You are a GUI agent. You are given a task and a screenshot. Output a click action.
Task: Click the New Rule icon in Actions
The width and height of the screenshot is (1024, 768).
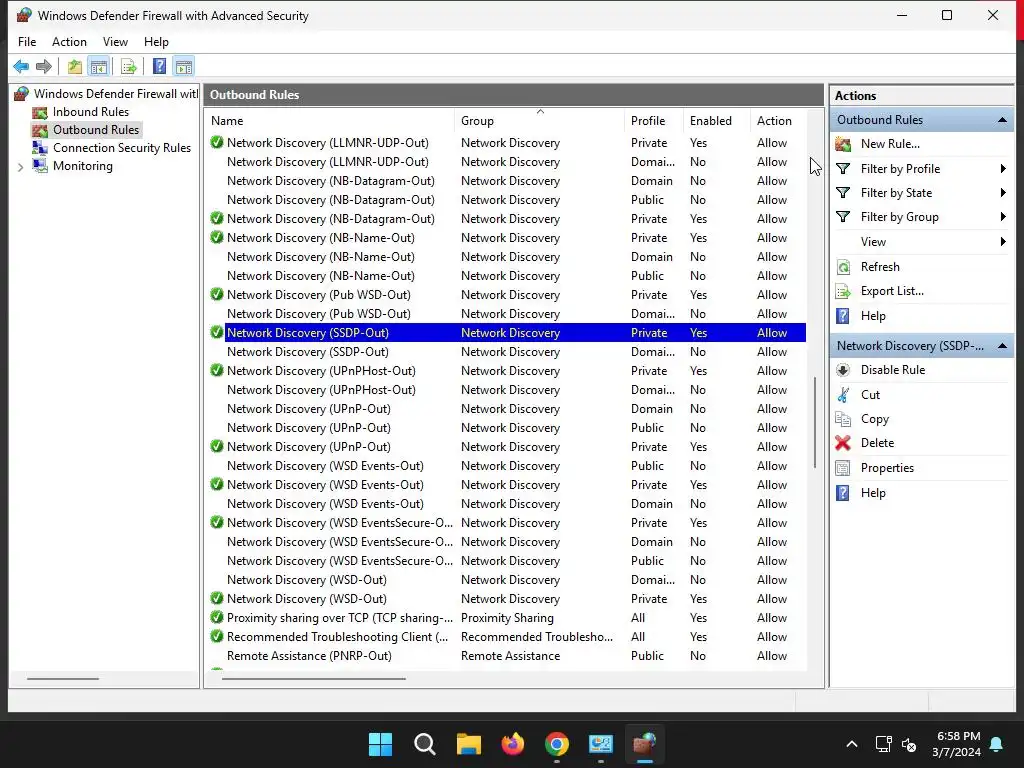coord(843,144)
